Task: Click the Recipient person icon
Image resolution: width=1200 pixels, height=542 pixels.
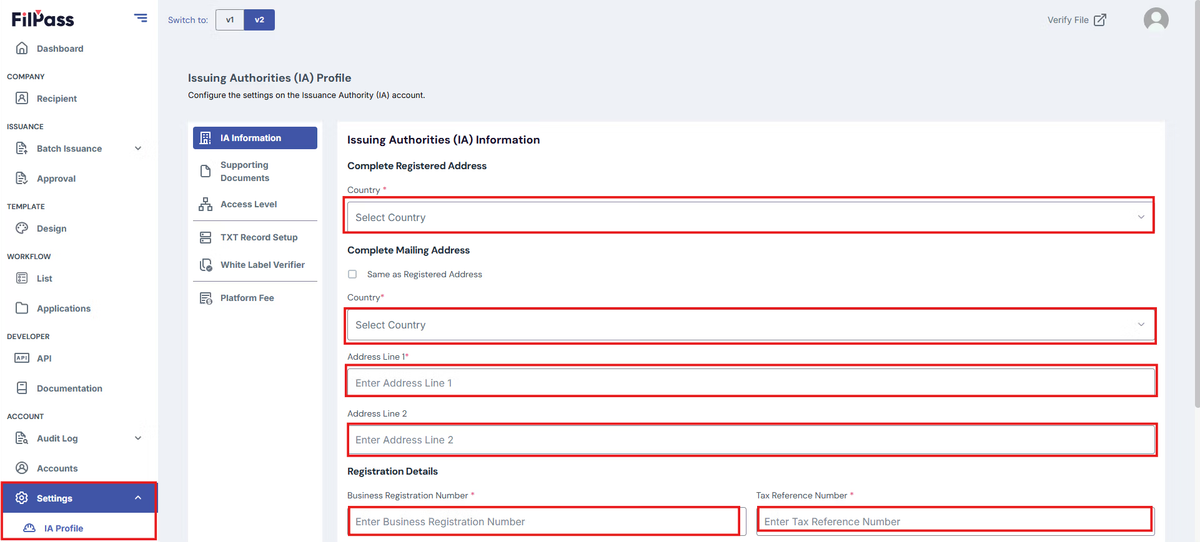Action: (x=22, y=98)
